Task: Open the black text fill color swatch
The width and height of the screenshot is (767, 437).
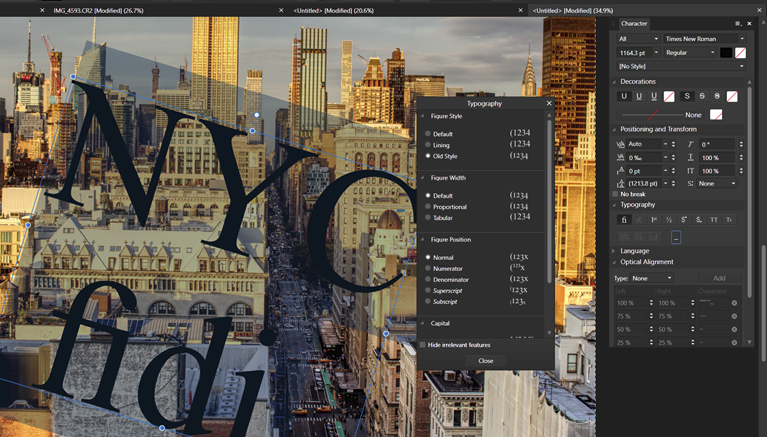Action: 726,52
